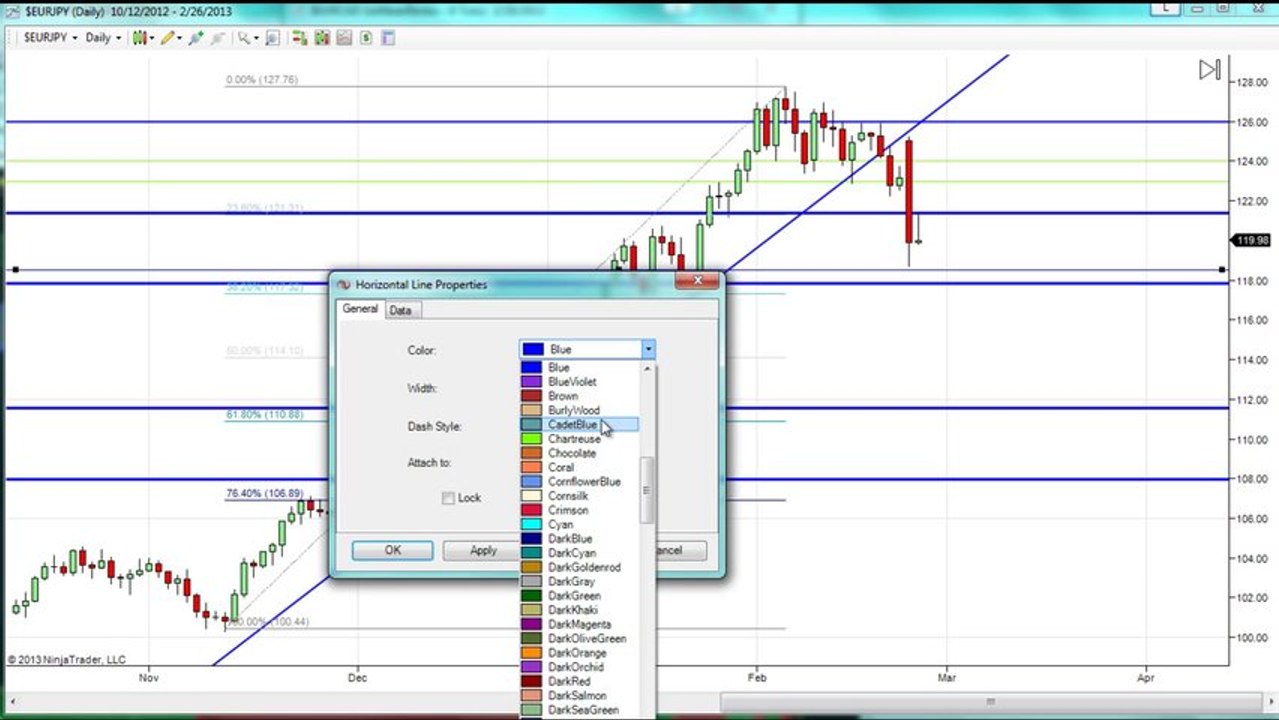Viewport: 1279px width, 720px height.
Task: Close the Horizontal Line Properties dialog
Action: tap(696, 282)
